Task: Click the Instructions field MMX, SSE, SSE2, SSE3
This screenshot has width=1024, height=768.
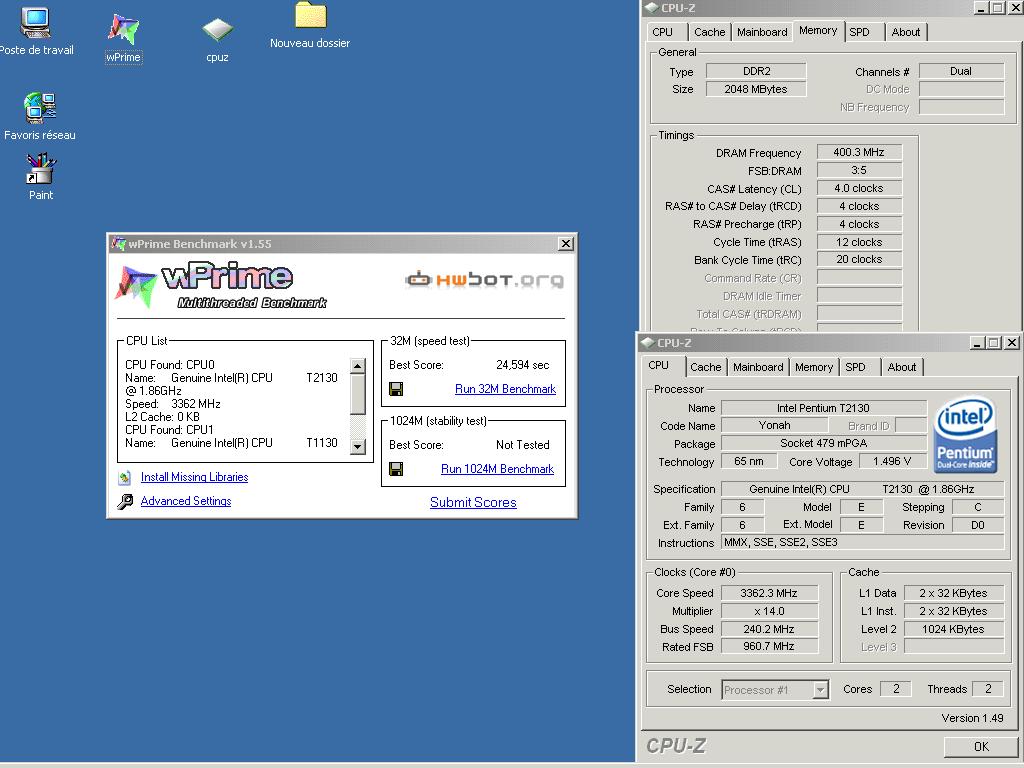Action: pos(862,542)
